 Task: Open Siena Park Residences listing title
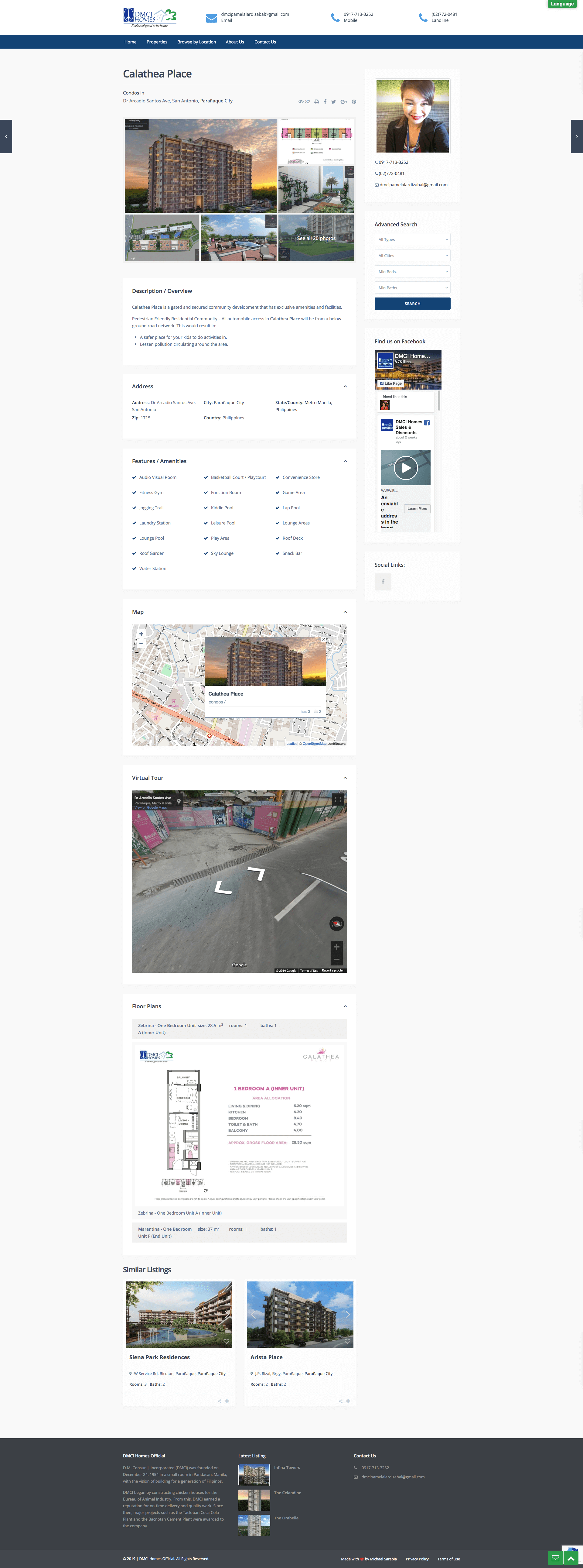[159, 1357]
